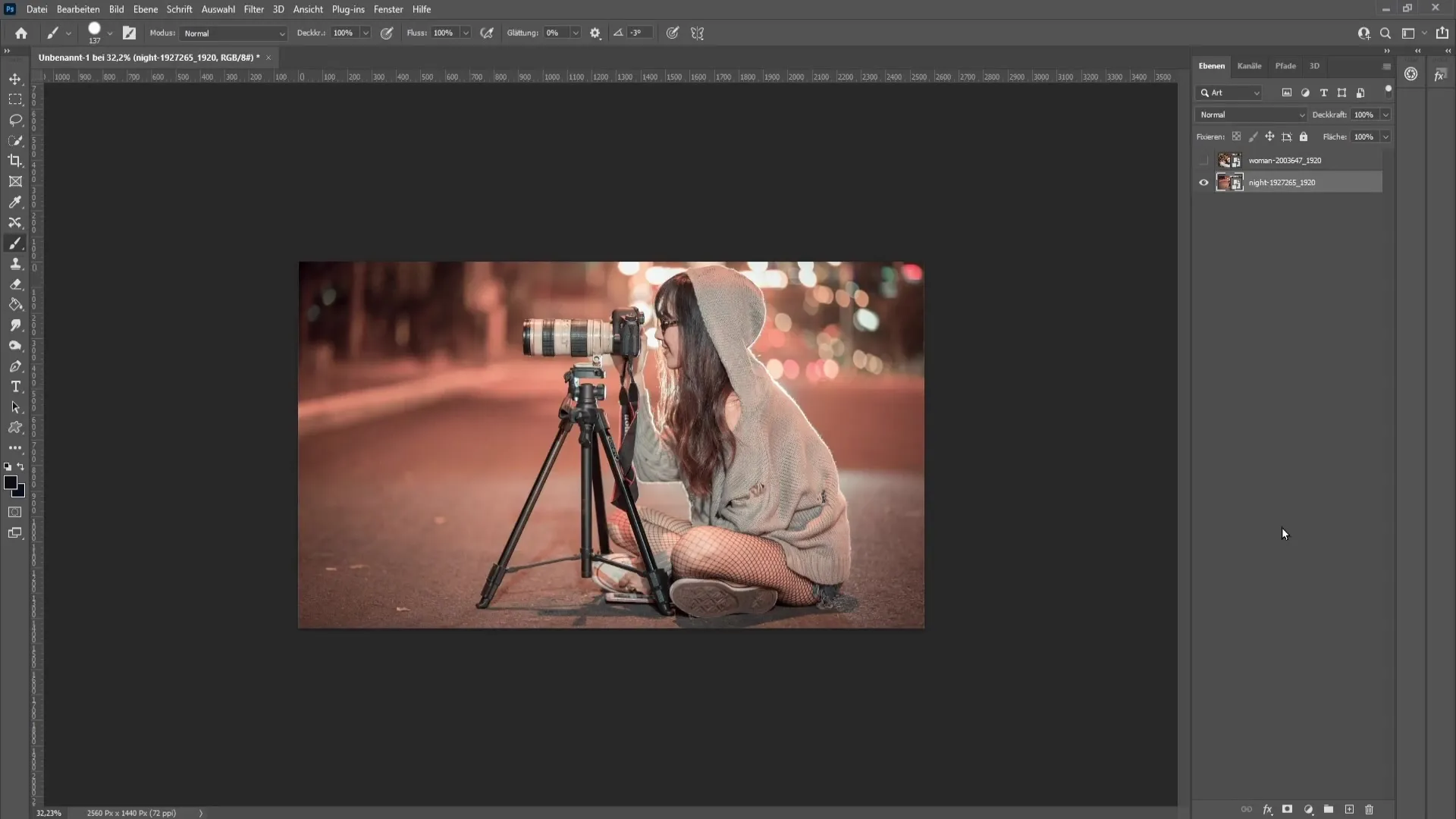This screenshot has height=819, width=1456.
Task: Swap foreground and background colors
Action: pyautogui.click(x=20, y=467)
